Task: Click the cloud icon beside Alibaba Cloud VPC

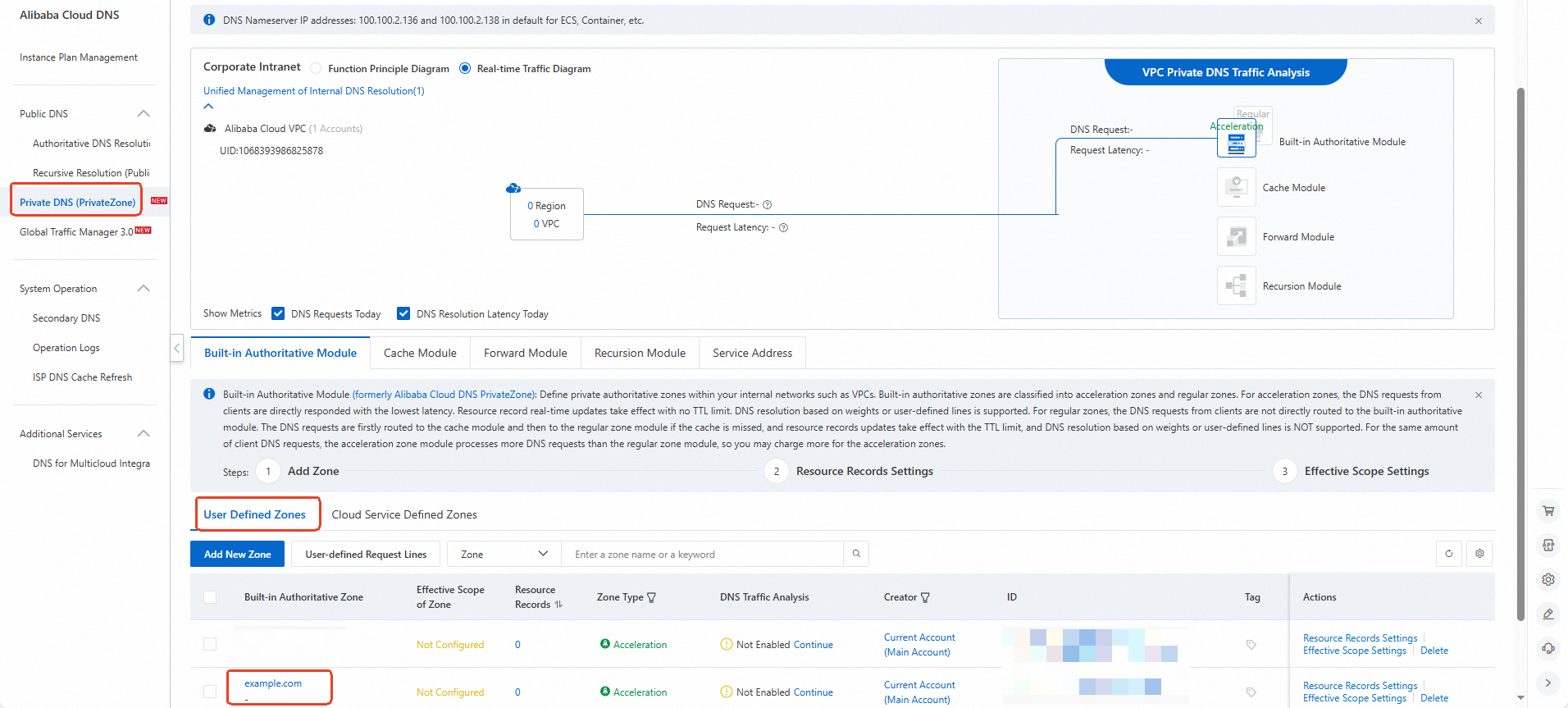Action: (x=210, y=128)
